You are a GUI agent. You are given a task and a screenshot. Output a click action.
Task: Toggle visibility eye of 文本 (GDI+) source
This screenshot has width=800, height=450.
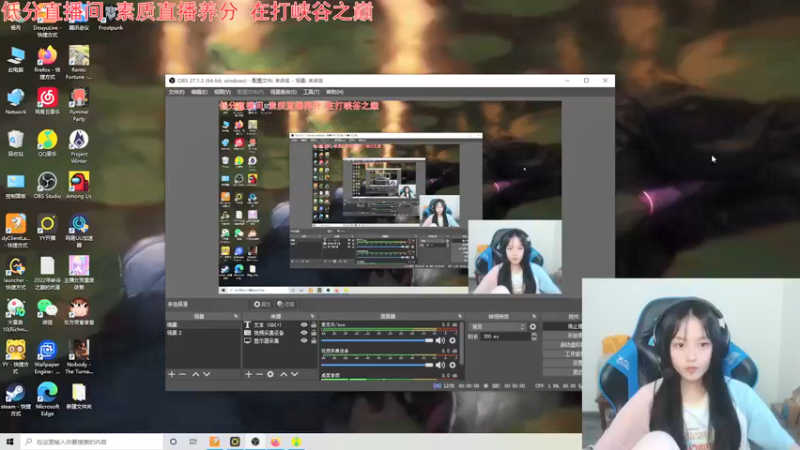[x=304, y=324]
